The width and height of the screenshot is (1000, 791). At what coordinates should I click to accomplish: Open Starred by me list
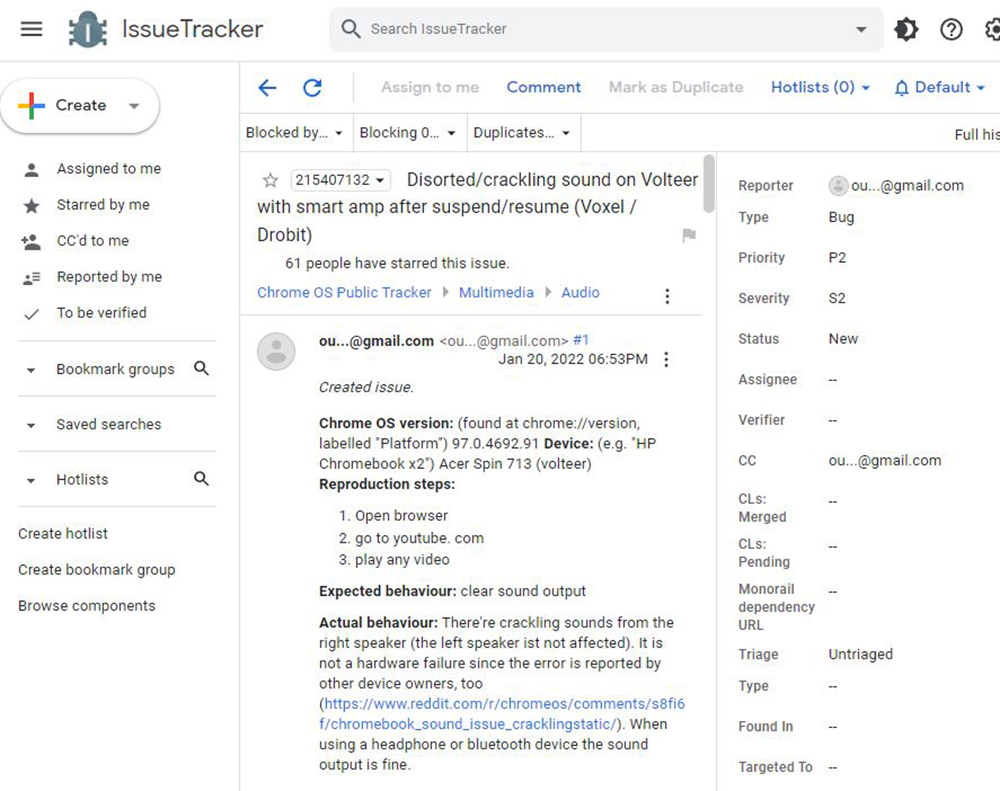103,205
